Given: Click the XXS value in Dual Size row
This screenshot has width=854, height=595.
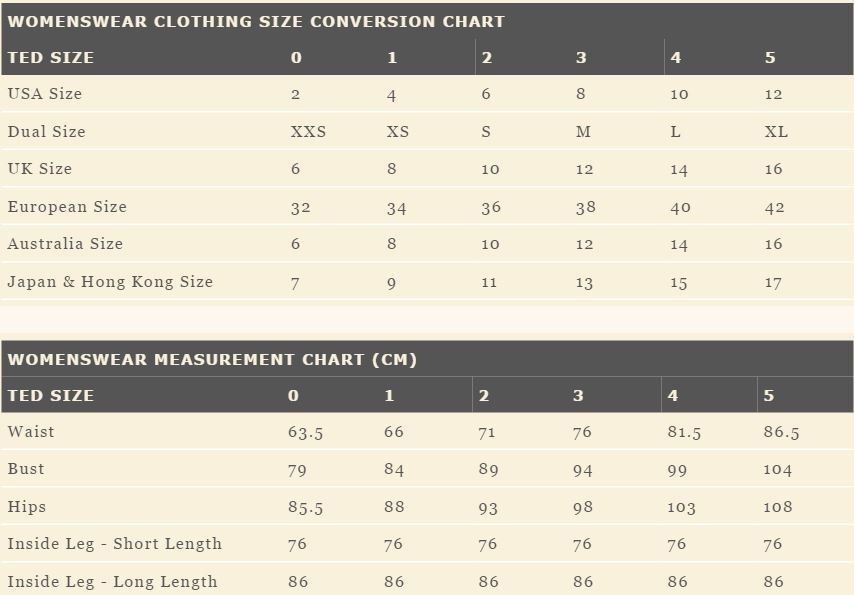Looking at the screenshot, I should coord(308,132).
